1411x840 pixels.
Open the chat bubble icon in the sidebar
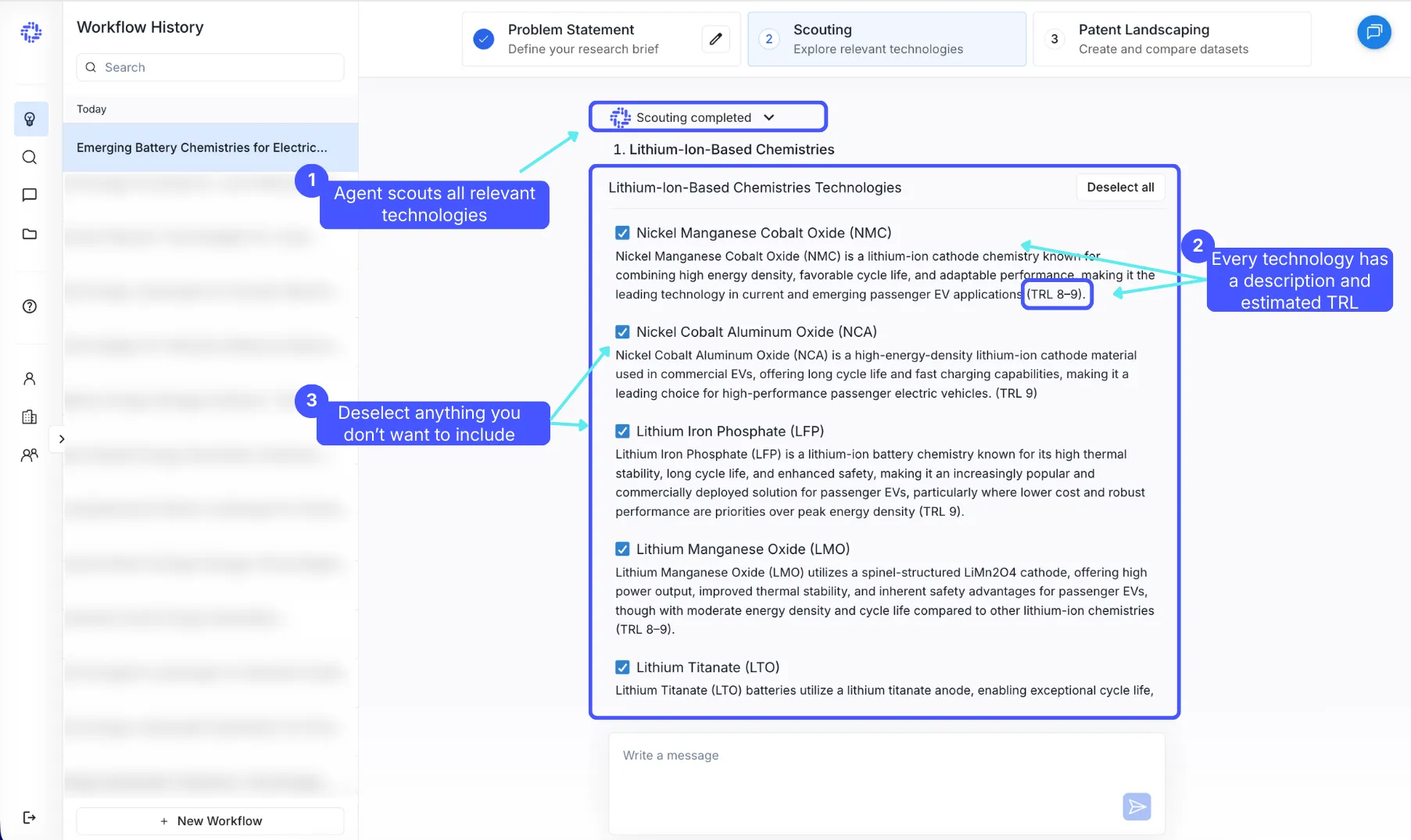pyautogui.click(x=30, y=195)
